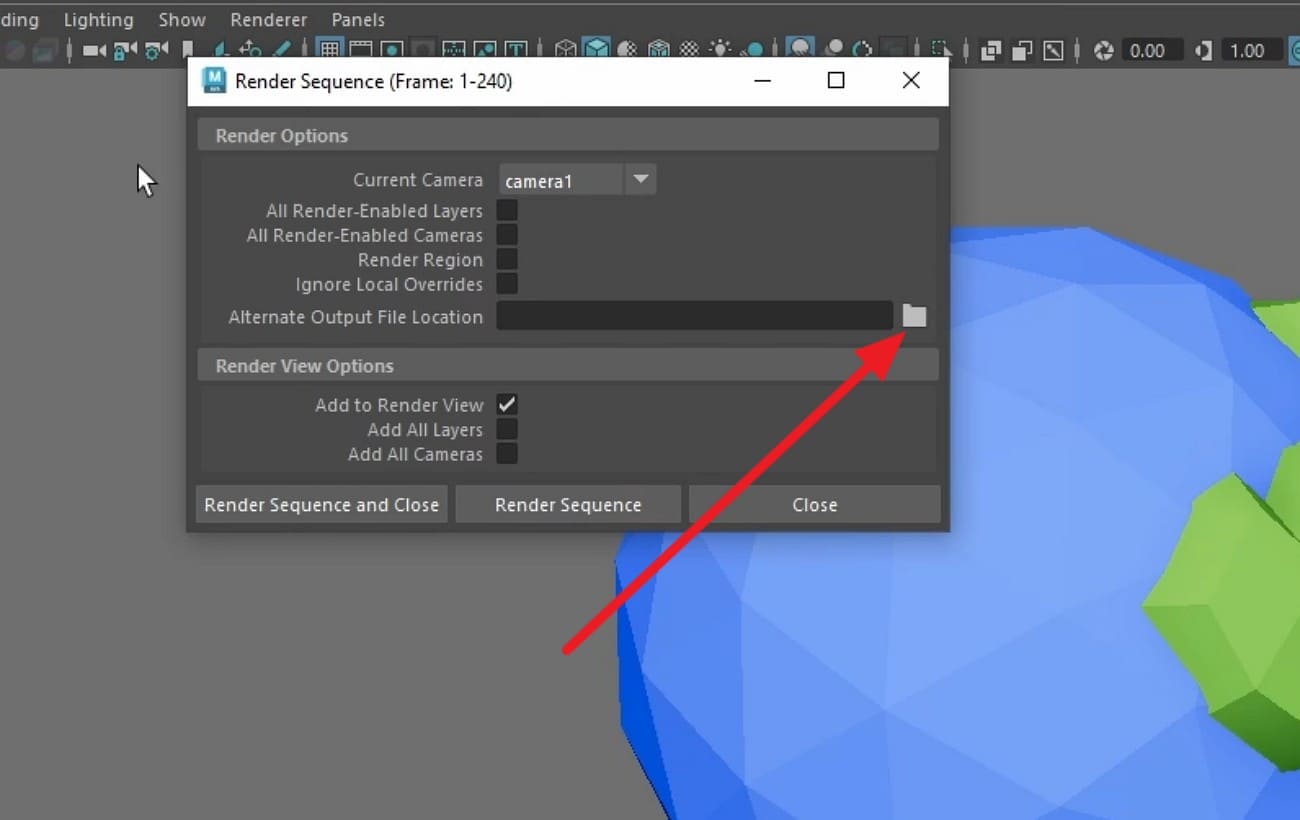Check the Render Region option
The height and width of the screenshot is (820, 1300).
click(507, 259)
